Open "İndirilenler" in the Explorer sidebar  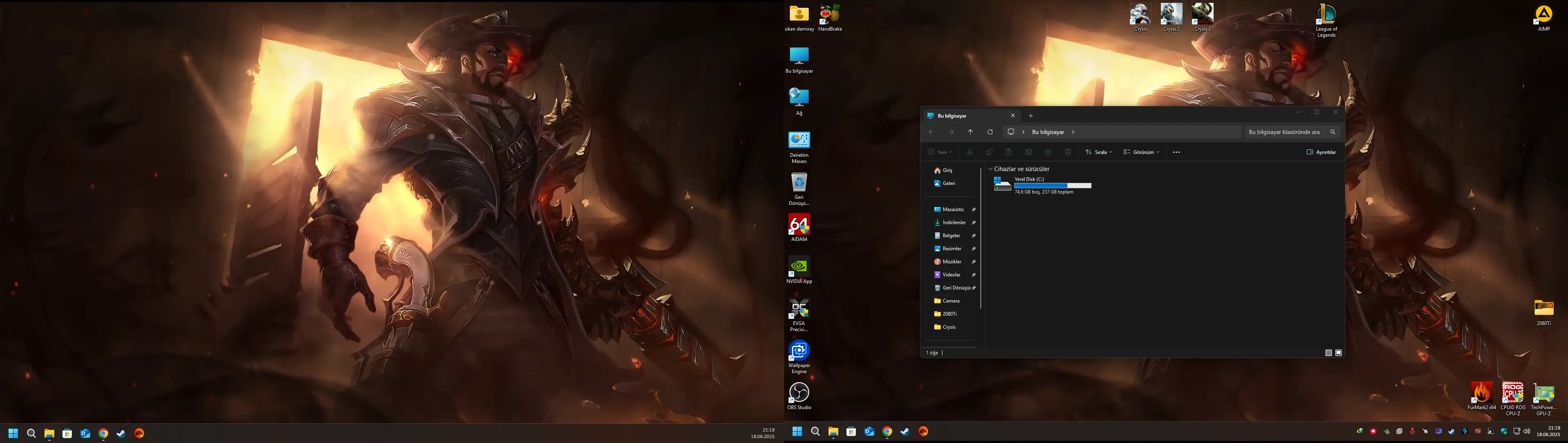coord(950,223)
